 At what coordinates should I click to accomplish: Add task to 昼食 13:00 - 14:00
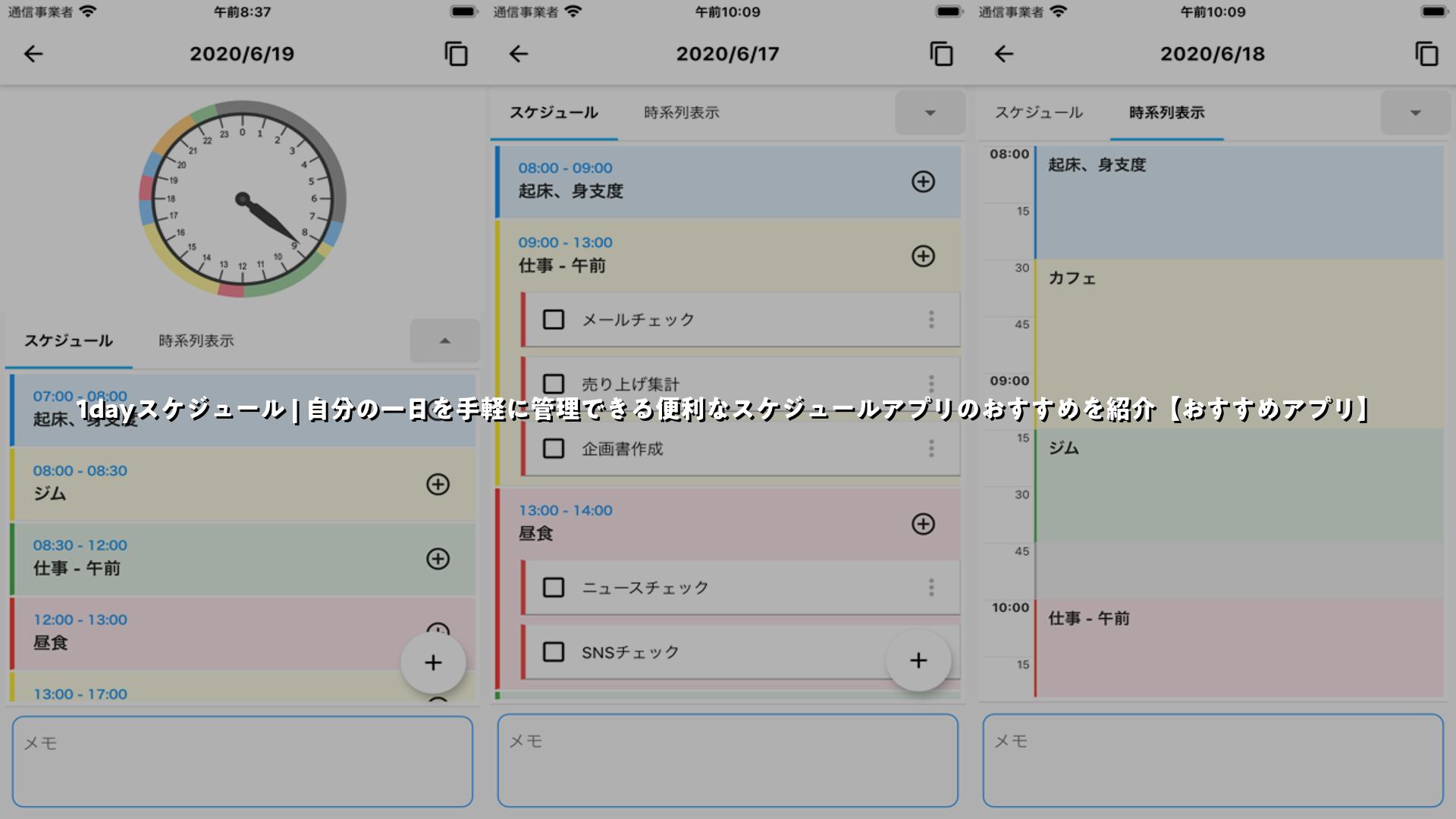coord(923,524)
